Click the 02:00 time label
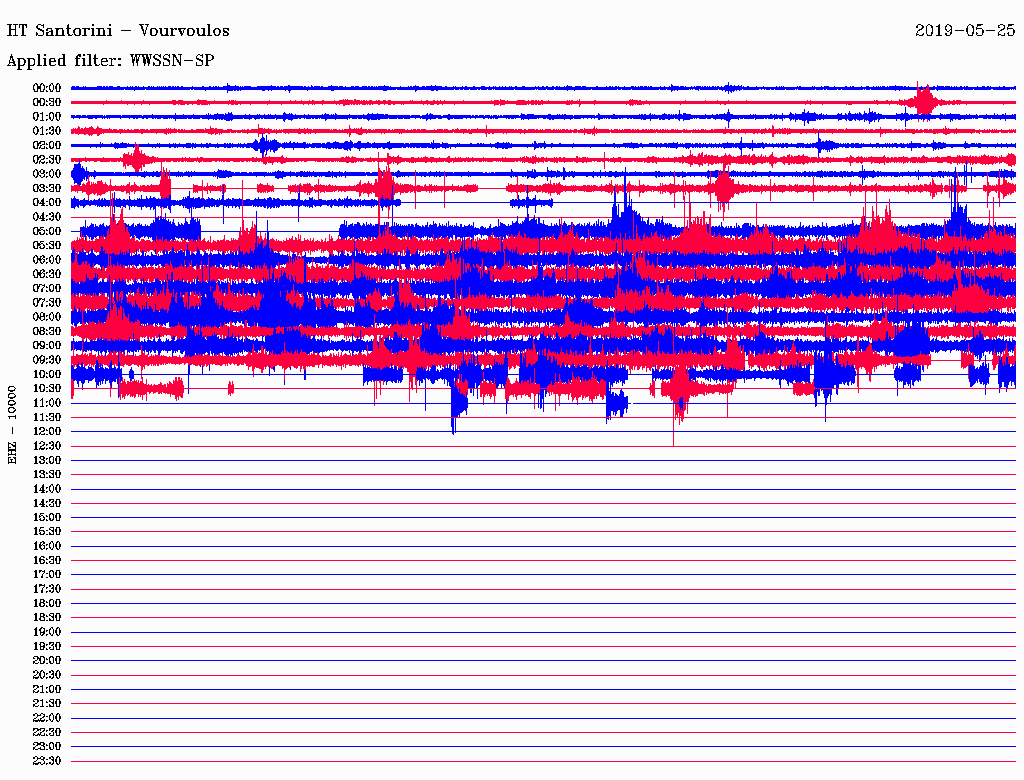The width and height of the screenshot is (1024, 780). click(47, 145)
